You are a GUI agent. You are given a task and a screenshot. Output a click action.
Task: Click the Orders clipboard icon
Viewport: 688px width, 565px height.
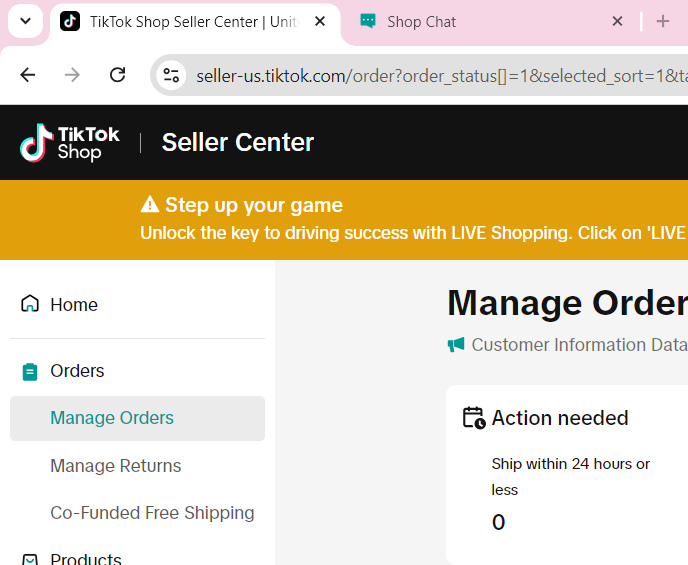[30, 372]
